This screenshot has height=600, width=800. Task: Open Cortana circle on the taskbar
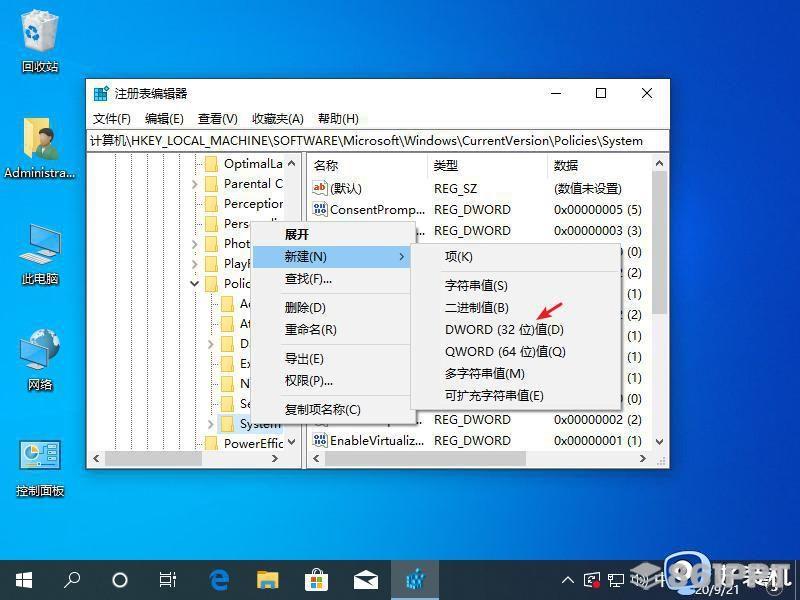[x=120, y=580]
